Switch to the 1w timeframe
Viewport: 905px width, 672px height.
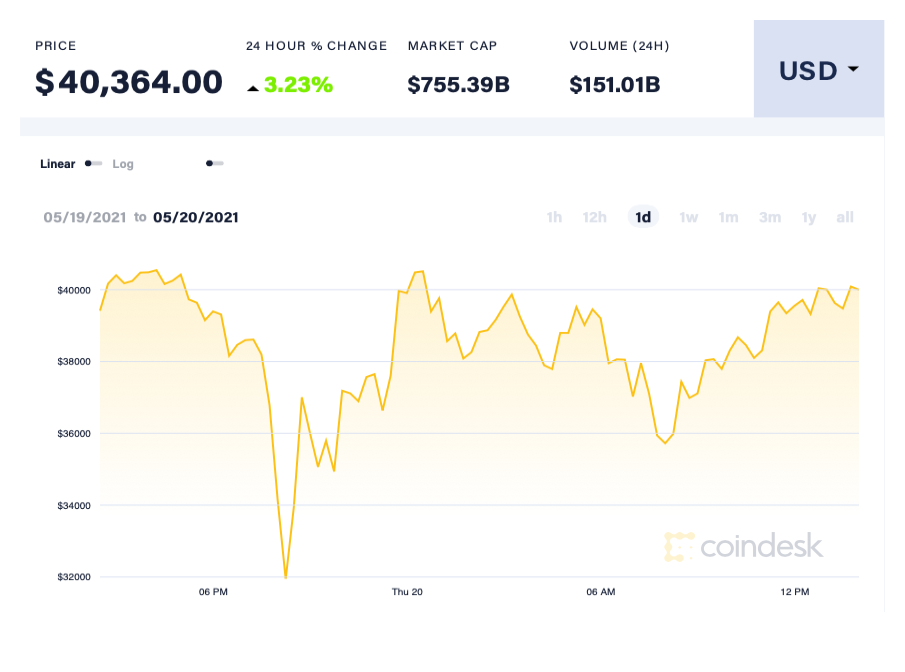[x=688, y=217]
